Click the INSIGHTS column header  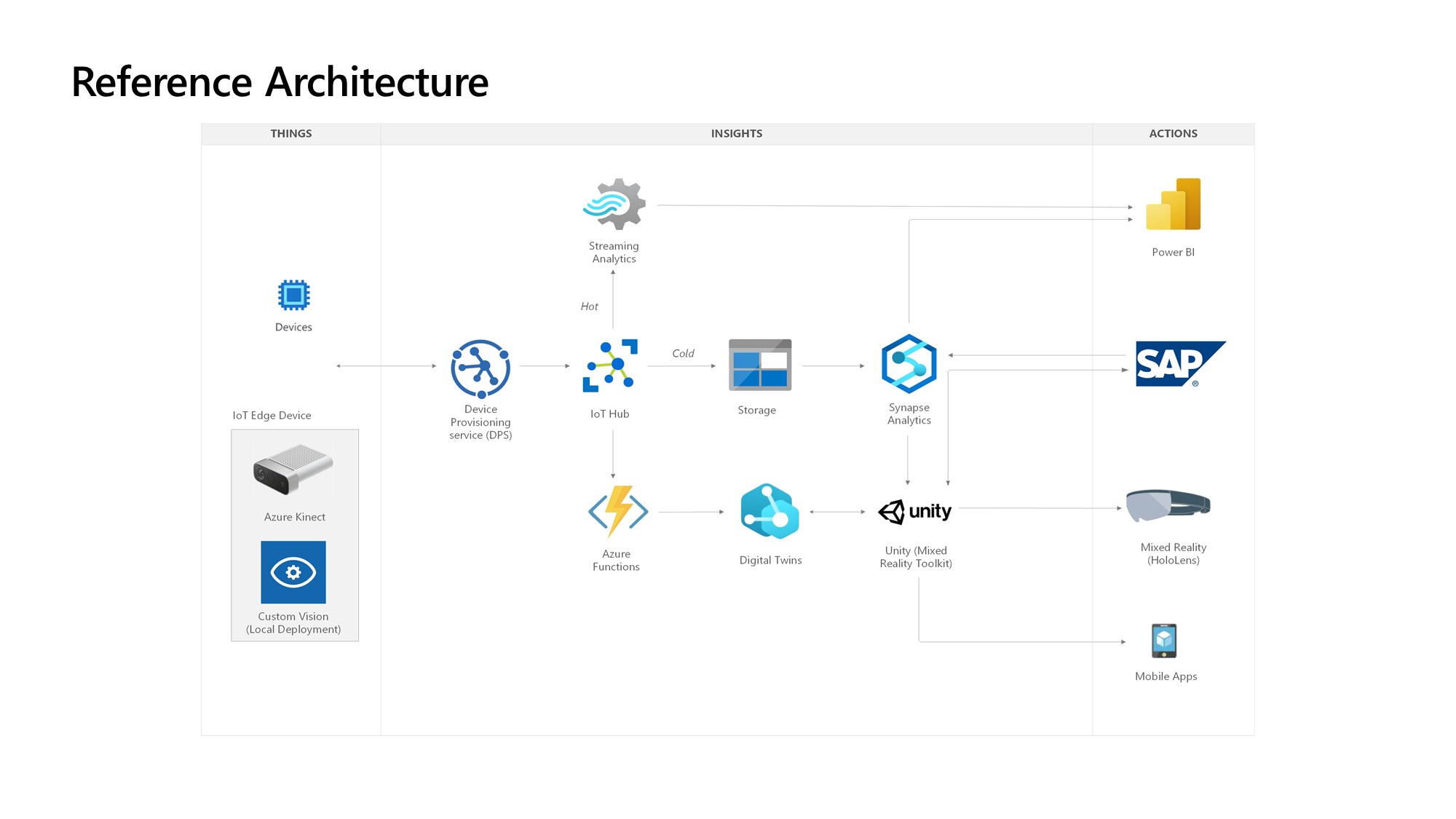736,134
